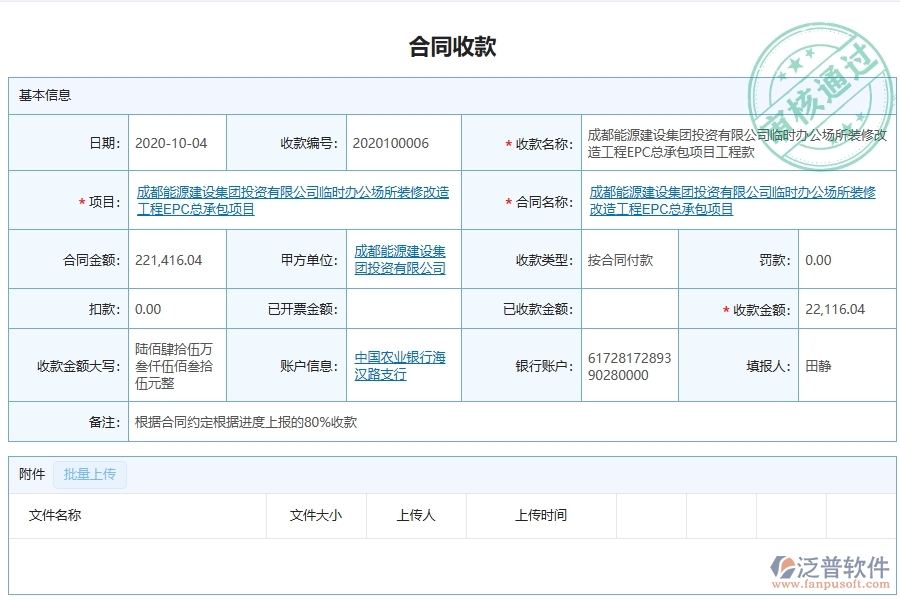Select the 上传人 column header
Screen dimensions: 900x600
416,515
